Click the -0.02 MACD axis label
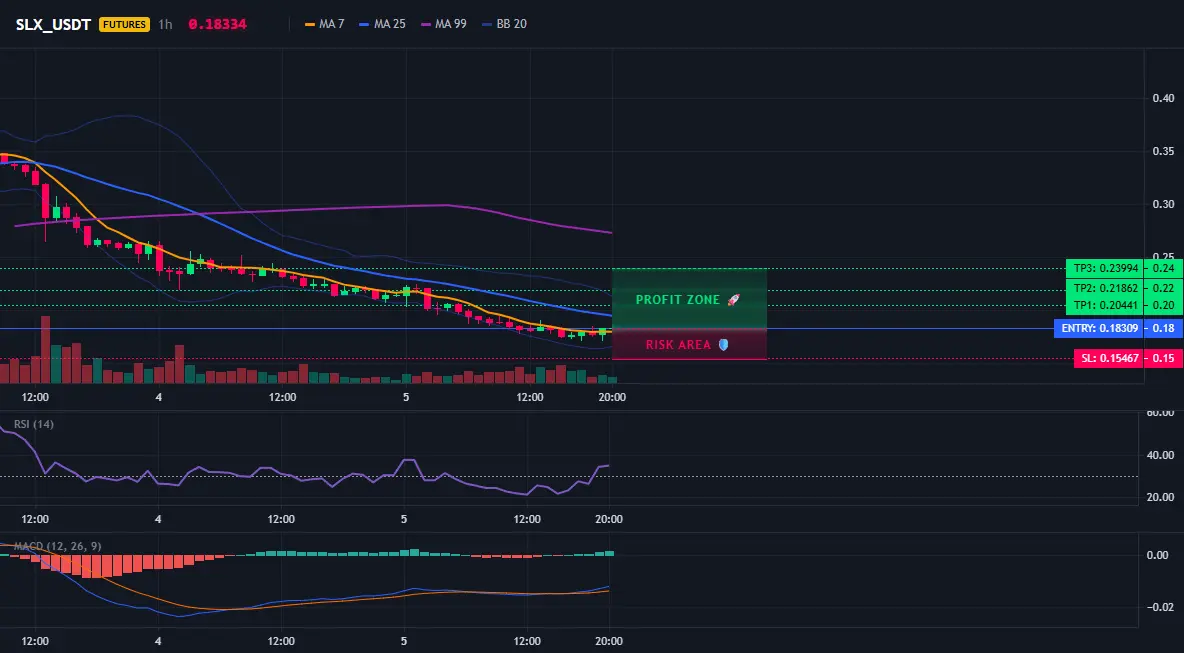The image size is (1184, 653). point(1158,608)
